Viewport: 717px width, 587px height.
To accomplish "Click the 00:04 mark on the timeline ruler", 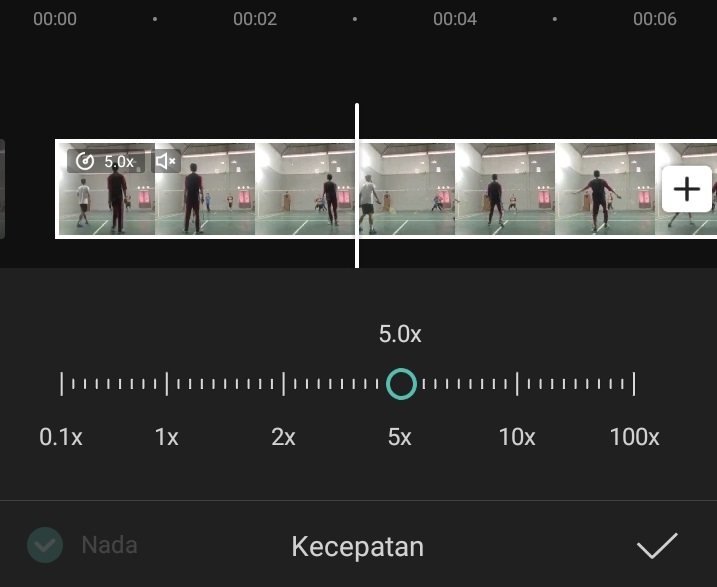I will pyautogui.click(x=455, y=19).
